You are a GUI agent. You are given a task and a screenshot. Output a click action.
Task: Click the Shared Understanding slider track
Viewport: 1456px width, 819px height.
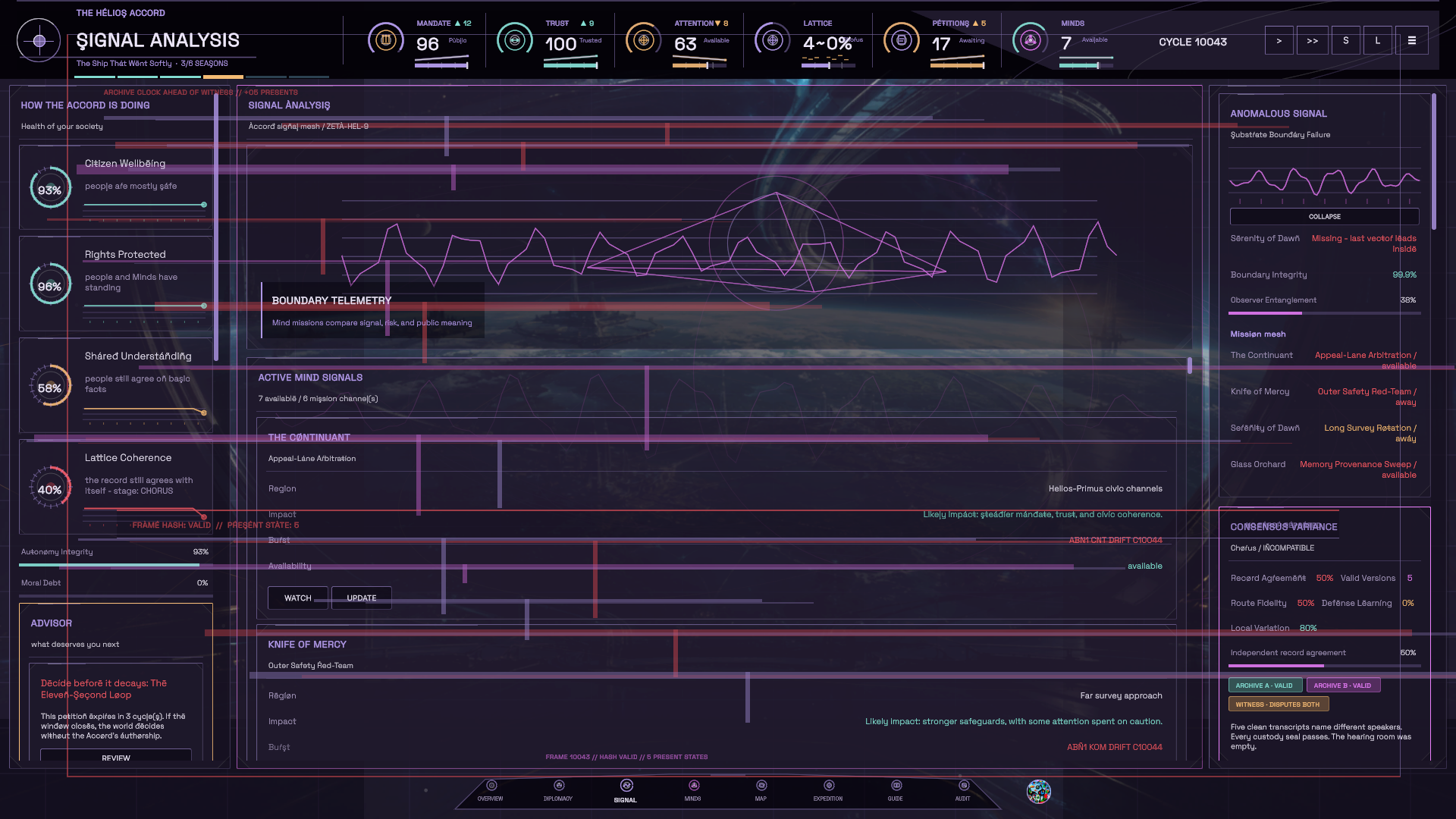point(145,411)
